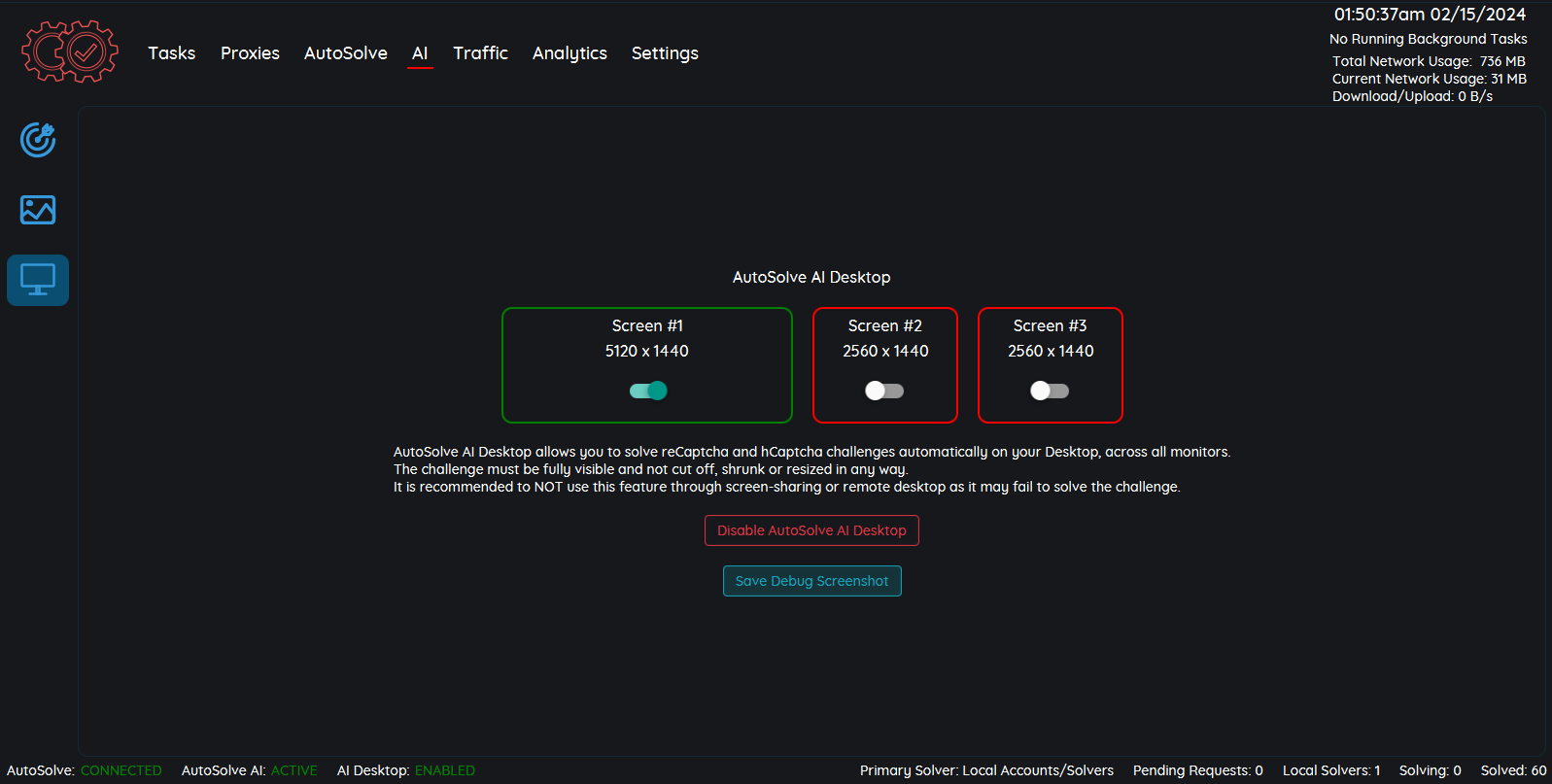Click Current Network Usage: 31 MB
This screenshot has width=1552, height=784.
[x=1430, y=79]
